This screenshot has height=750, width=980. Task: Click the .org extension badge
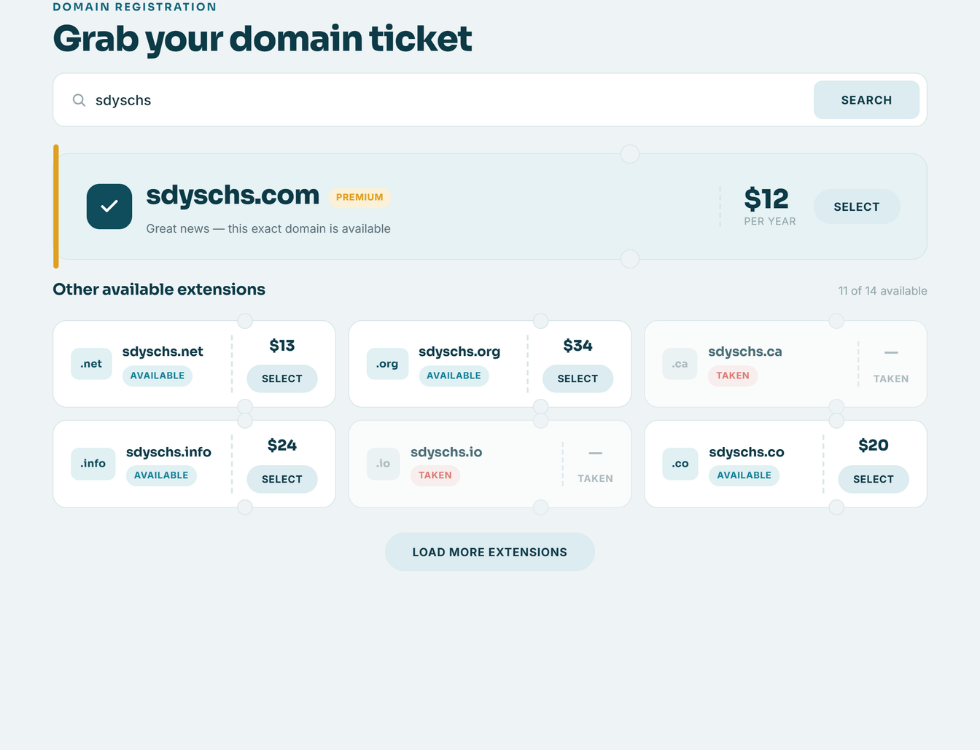point(388,364)
